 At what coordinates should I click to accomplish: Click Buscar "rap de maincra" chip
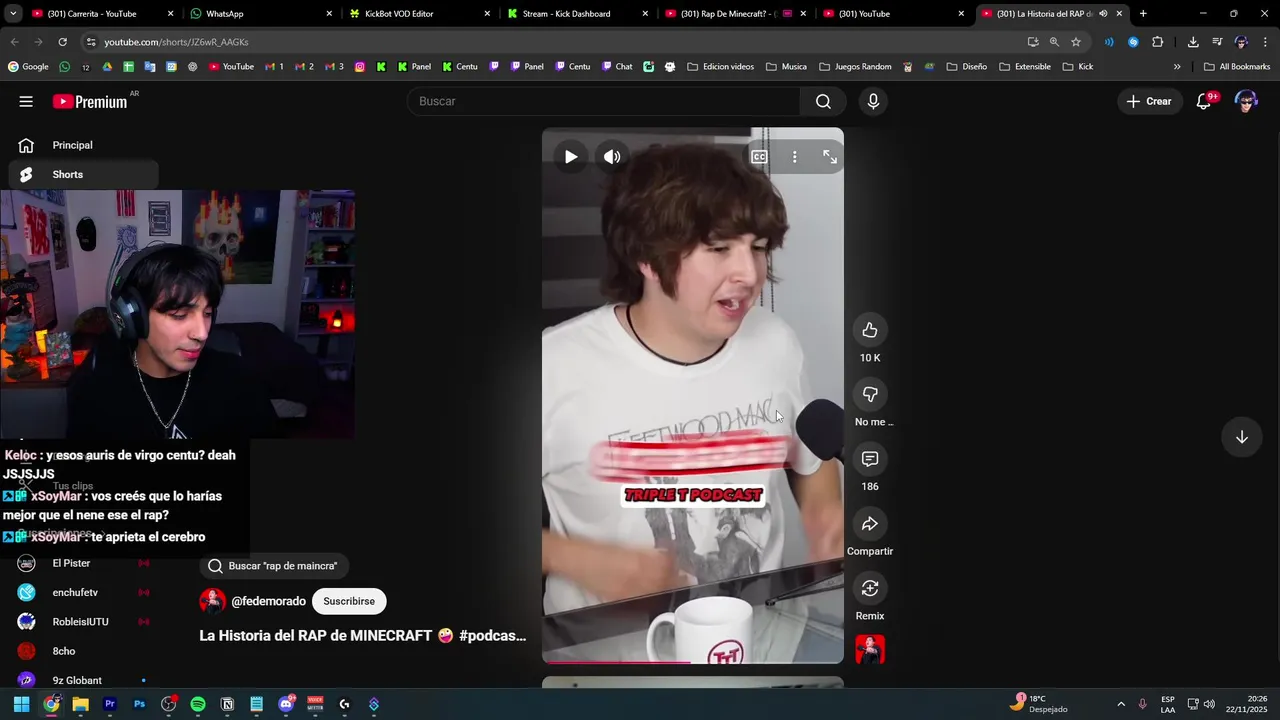273,566
